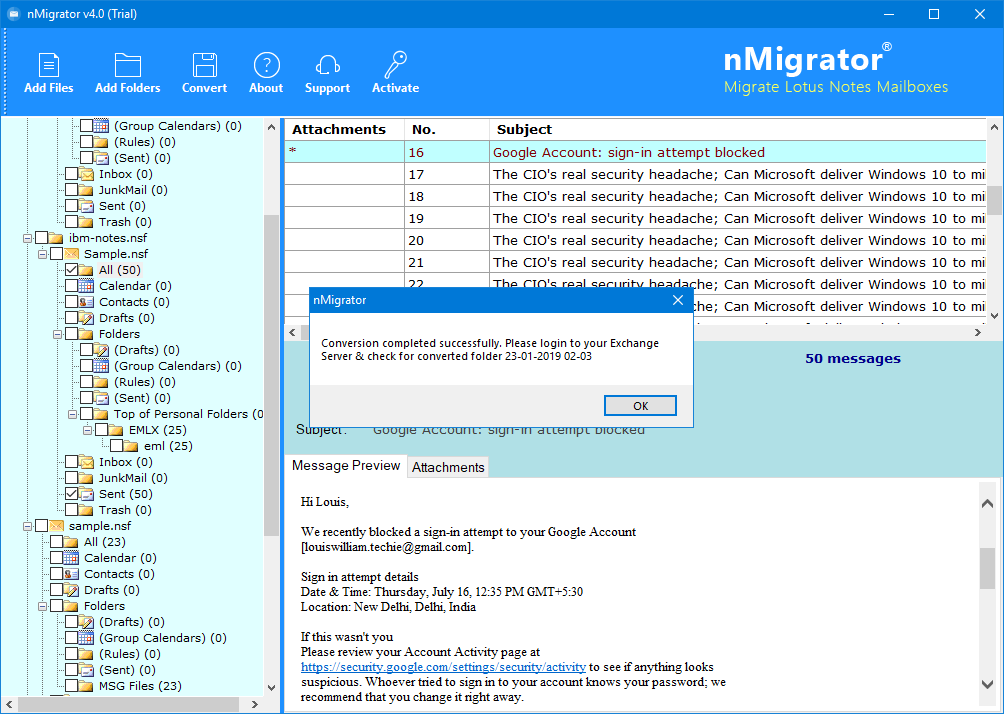
Task: Open the About information icon
Action: point(266,65)
